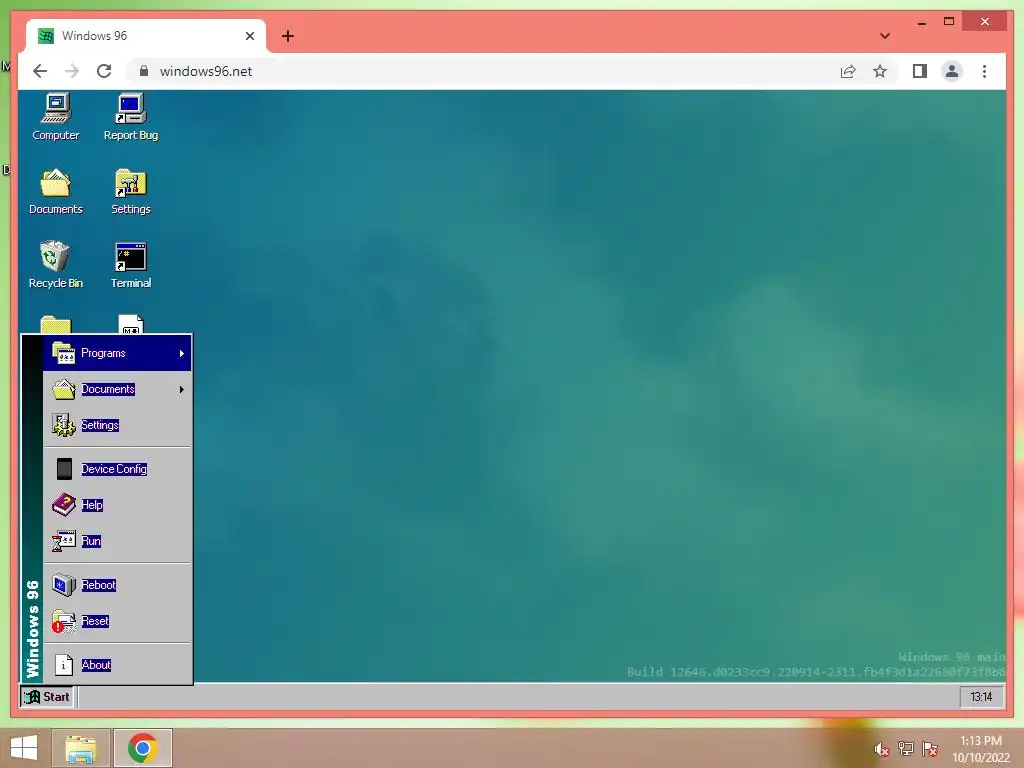Image resolution: width=1024 pixels, height=768 pixels.
Task: Go back in the Chrome browser
Action: click(x=40, y=71)
